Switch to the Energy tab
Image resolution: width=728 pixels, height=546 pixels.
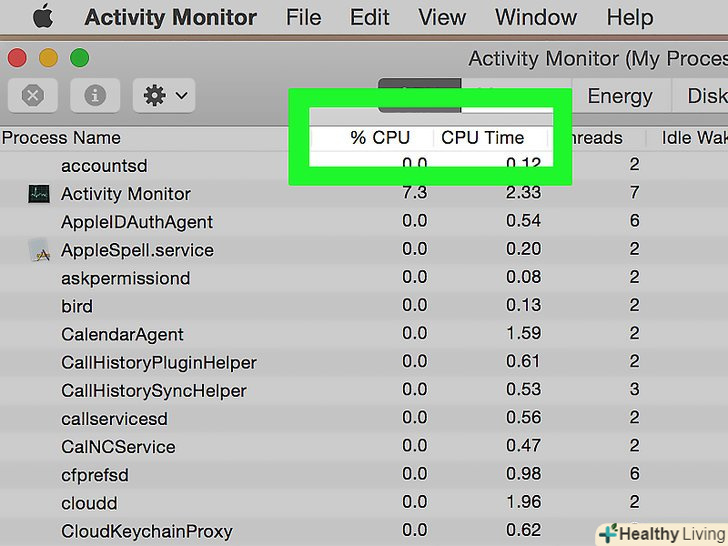(619, 96)
